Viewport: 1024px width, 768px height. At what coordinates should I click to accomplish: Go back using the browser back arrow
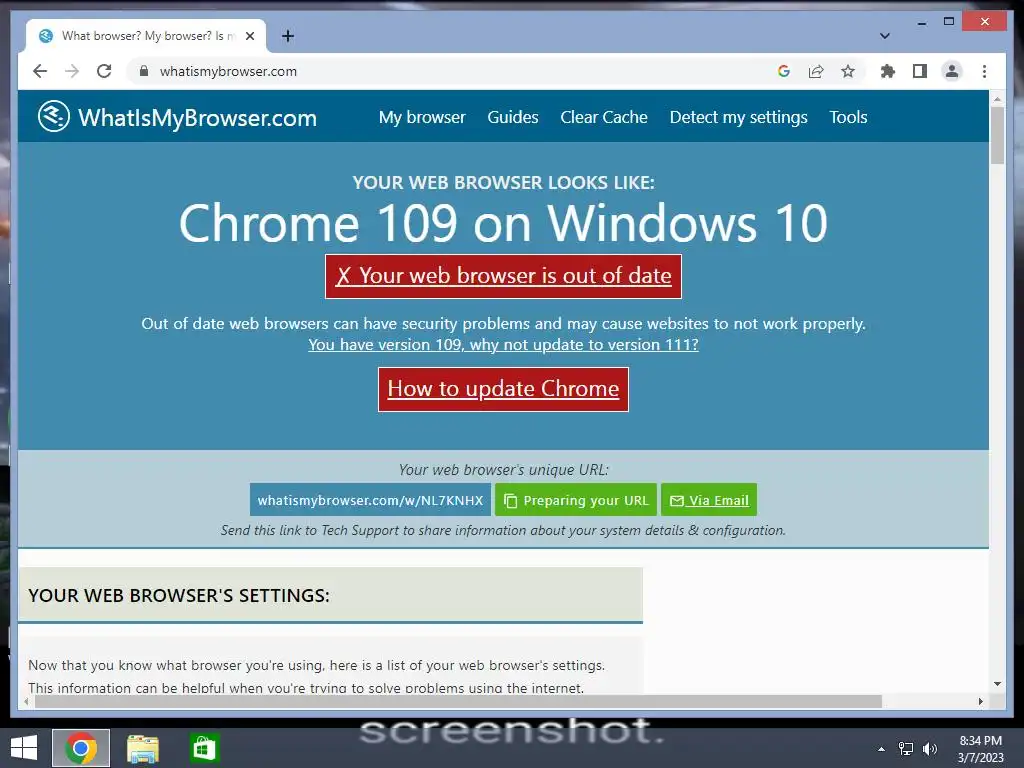pos(40,71)
